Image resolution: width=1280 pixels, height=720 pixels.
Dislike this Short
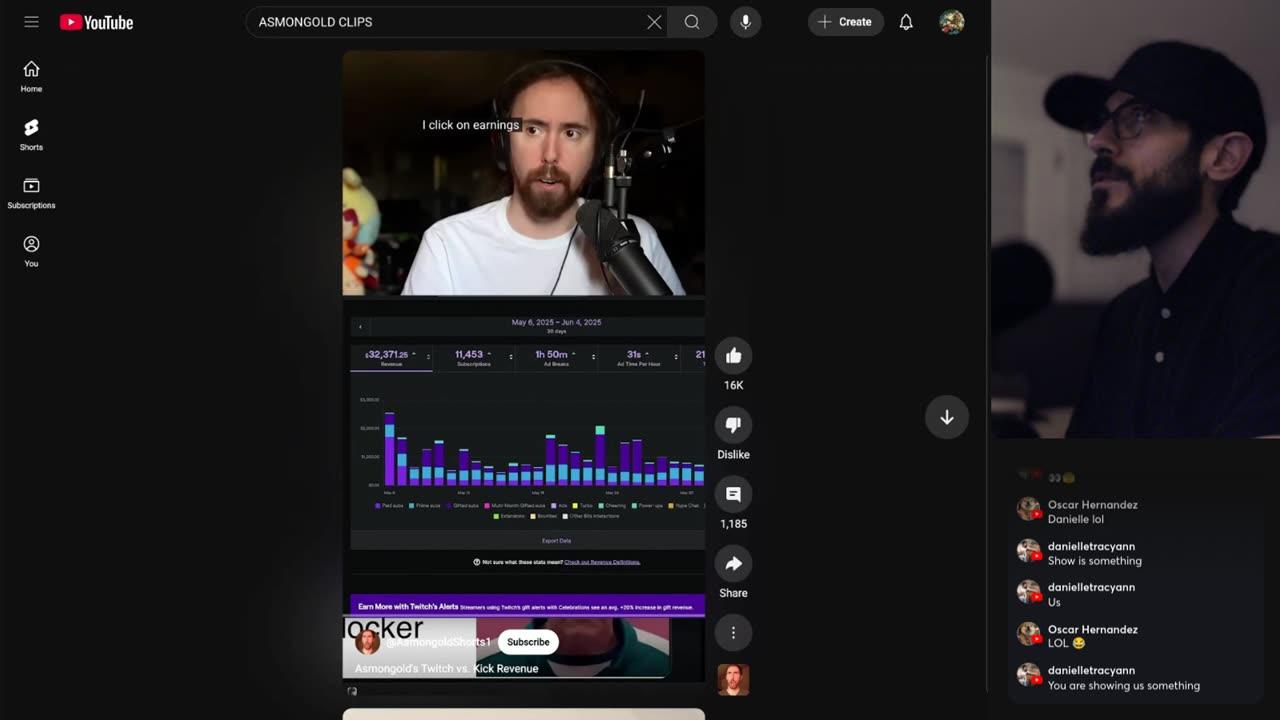click(x=733, y=425)
